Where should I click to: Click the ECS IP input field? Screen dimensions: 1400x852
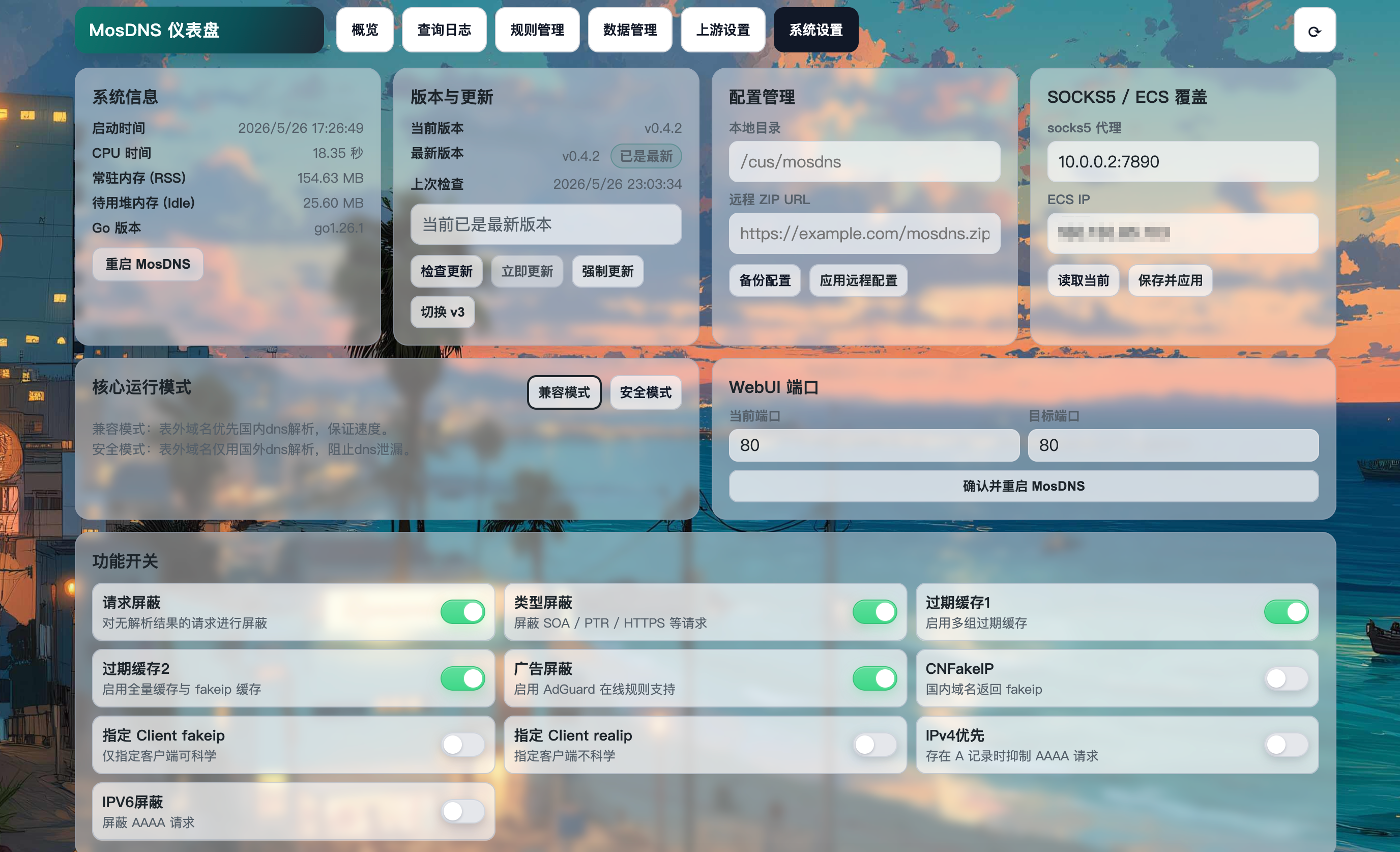point(1183,234)
